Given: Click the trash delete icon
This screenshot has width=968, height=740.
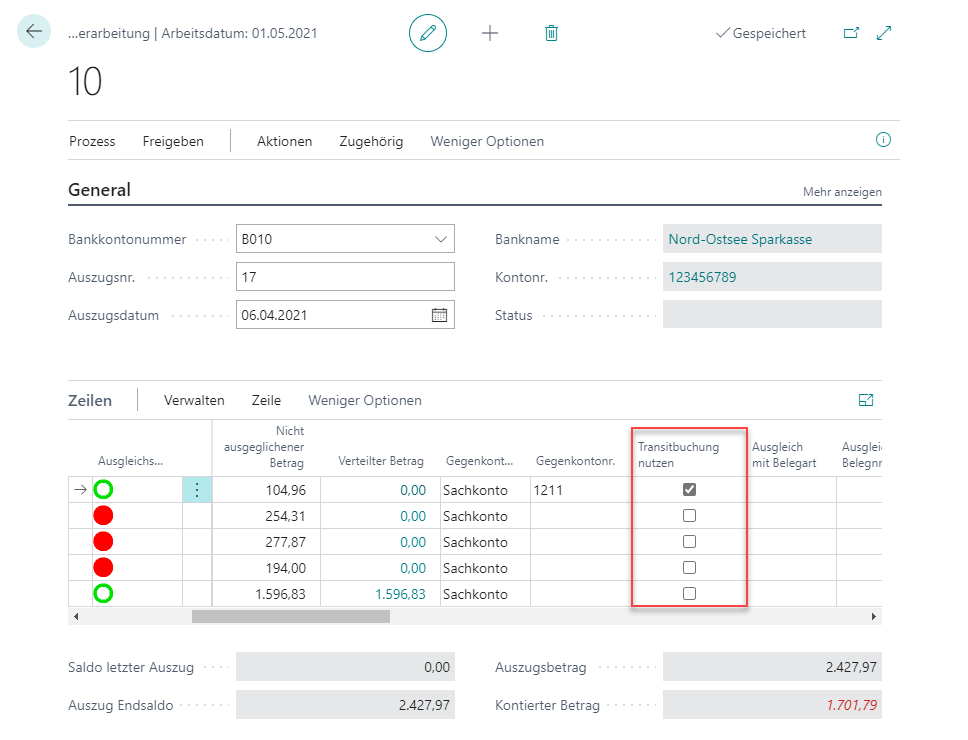Looking at the screenshot, I should click(551, 33).
